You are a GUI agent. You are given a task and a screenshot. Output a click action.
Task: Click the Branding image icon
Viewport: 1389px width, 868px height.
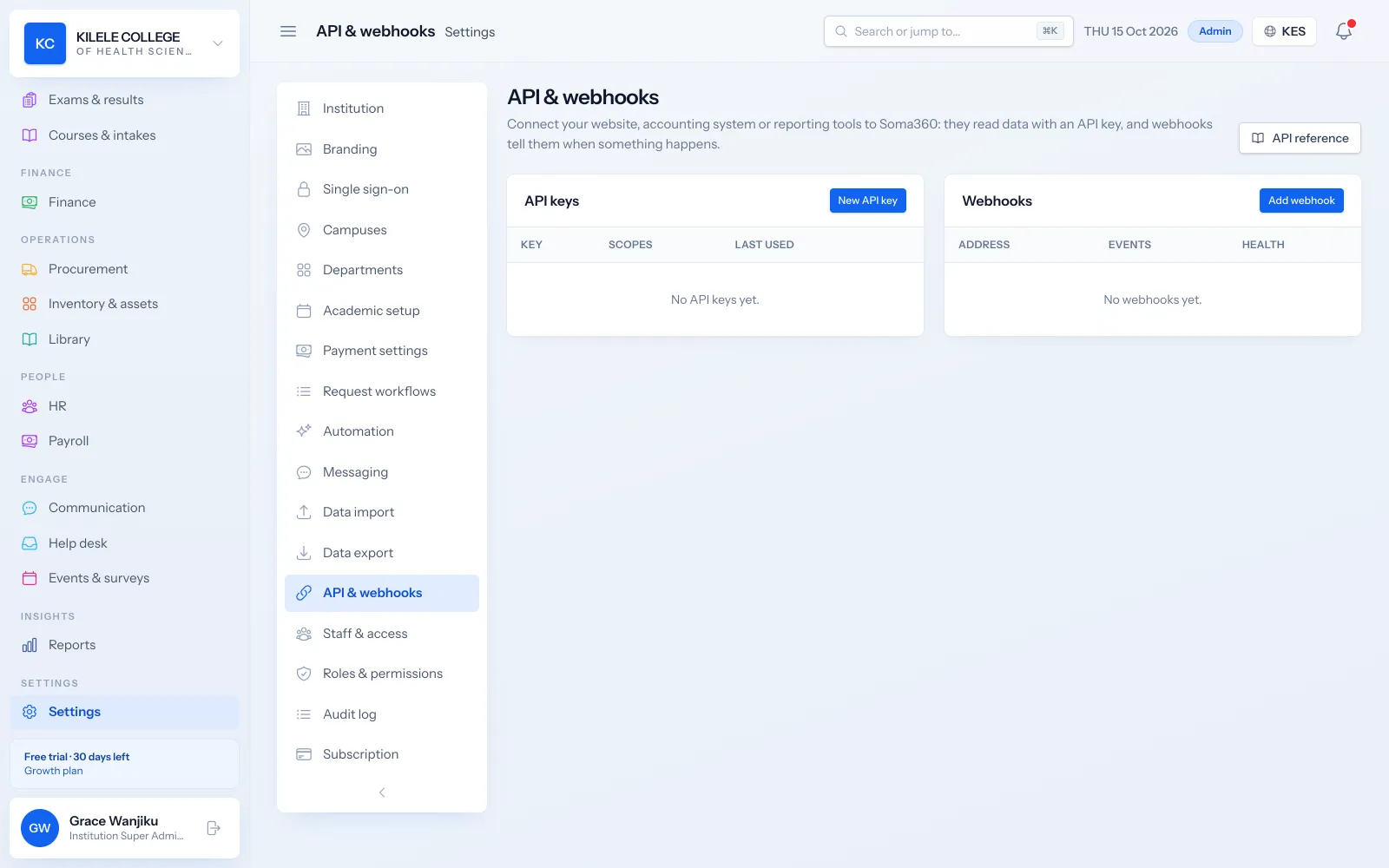304,149
